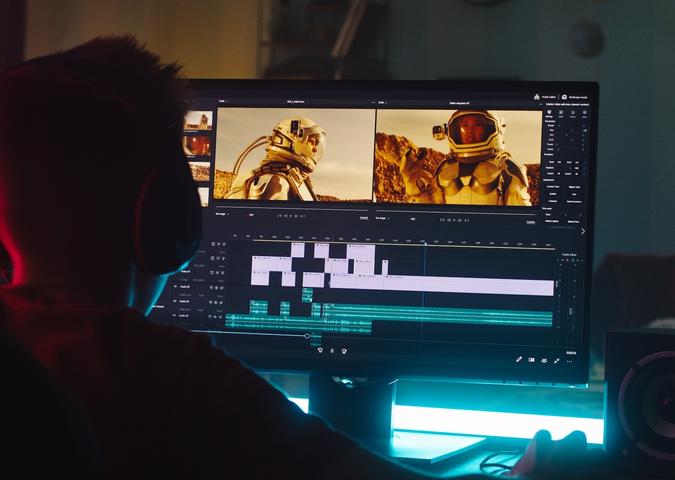Click the rectangular clip icon beside the pencil tool
This screenshot has width=675, height=480.
pos(532,359)
